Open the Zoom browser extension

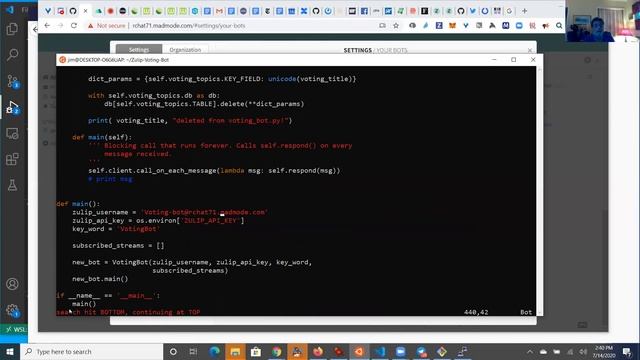click(519, 25)
